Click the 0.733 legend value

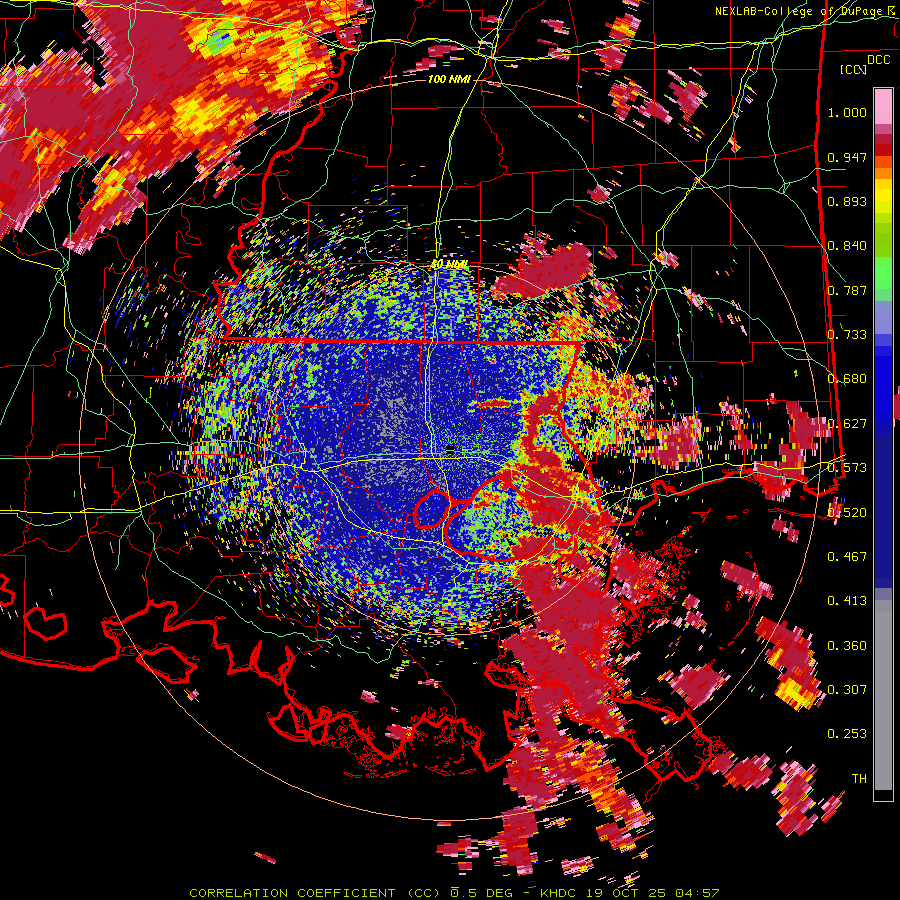click(847, 335)
